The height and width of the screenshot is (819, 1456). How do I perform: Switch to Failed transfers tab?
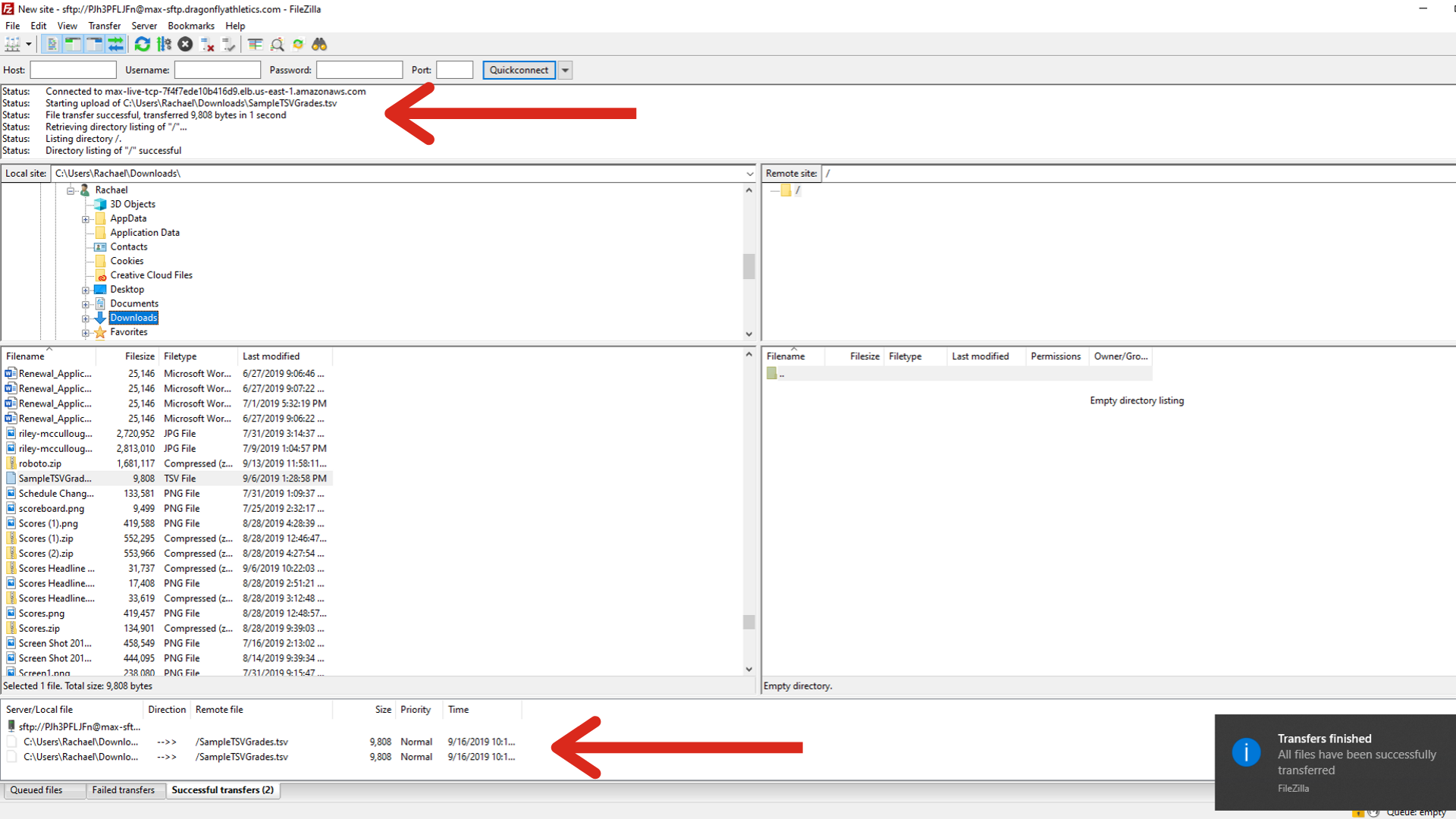[123, 790]
